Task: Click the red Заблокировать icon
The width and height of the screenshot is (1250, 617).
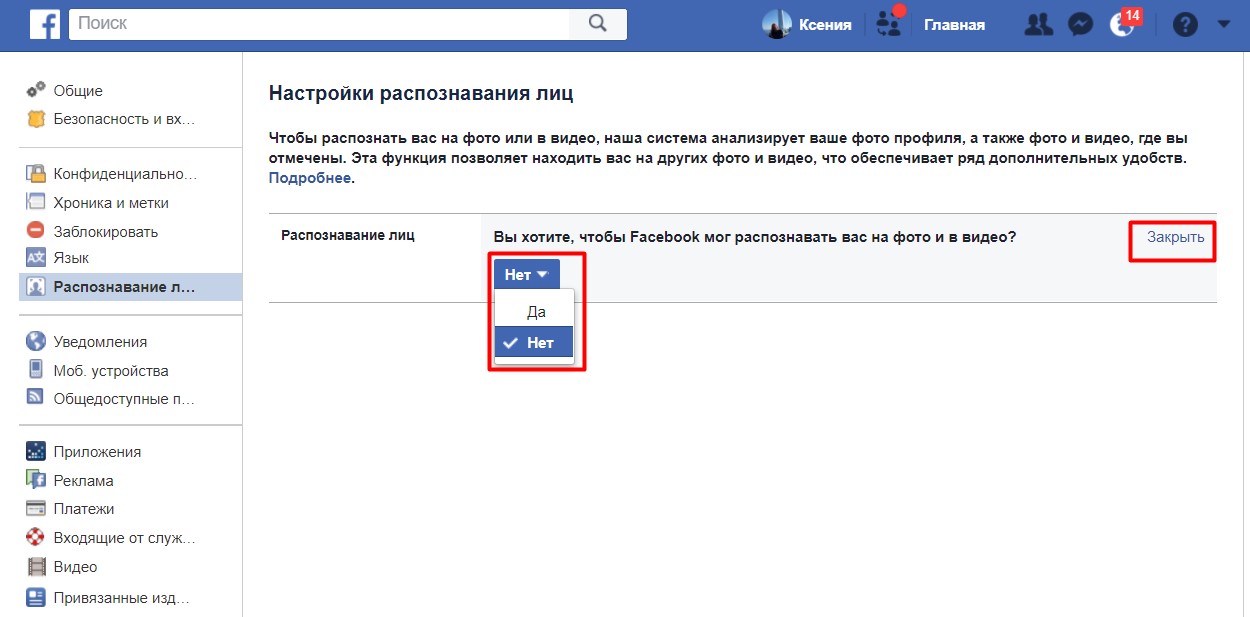Action: (x=36, y=231)
